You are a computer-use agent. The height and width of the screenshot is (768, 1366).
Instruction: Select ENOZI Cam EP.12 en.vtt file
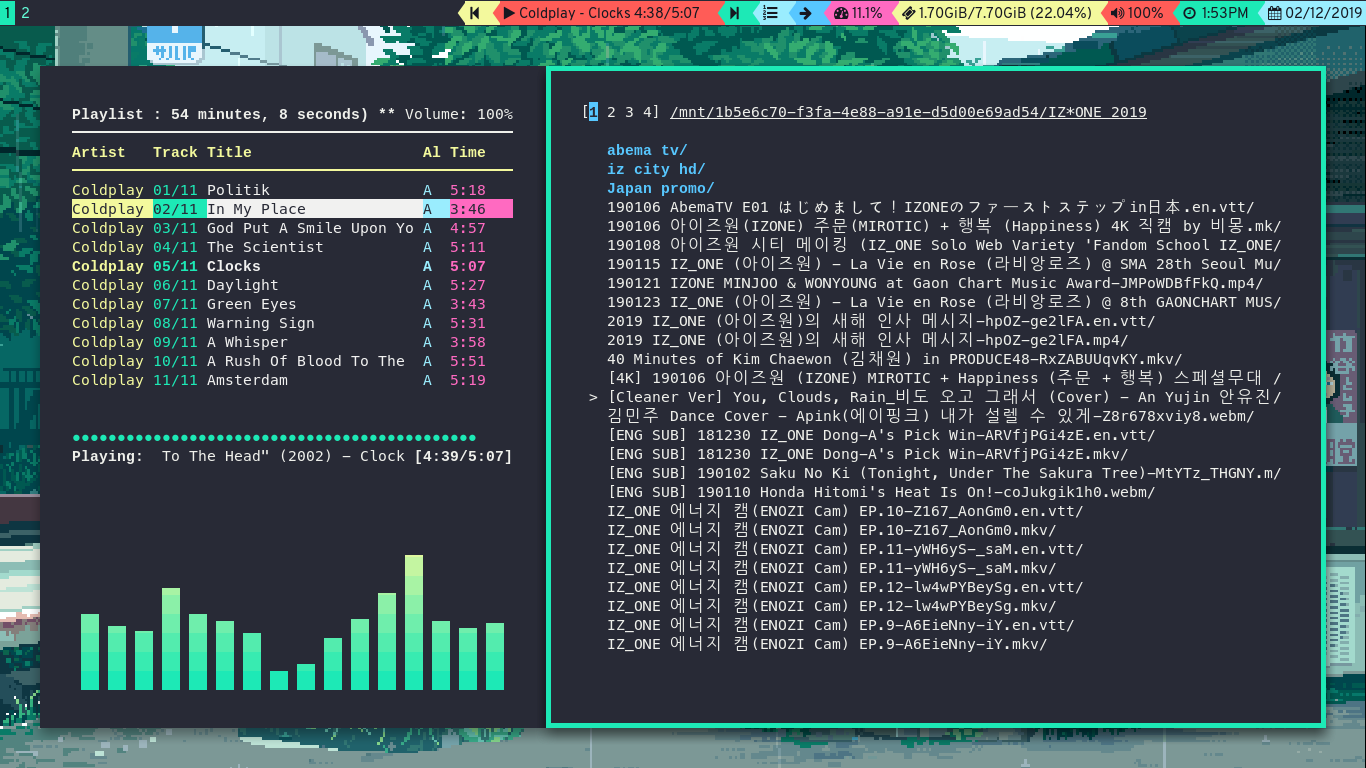tap(845, 587)
